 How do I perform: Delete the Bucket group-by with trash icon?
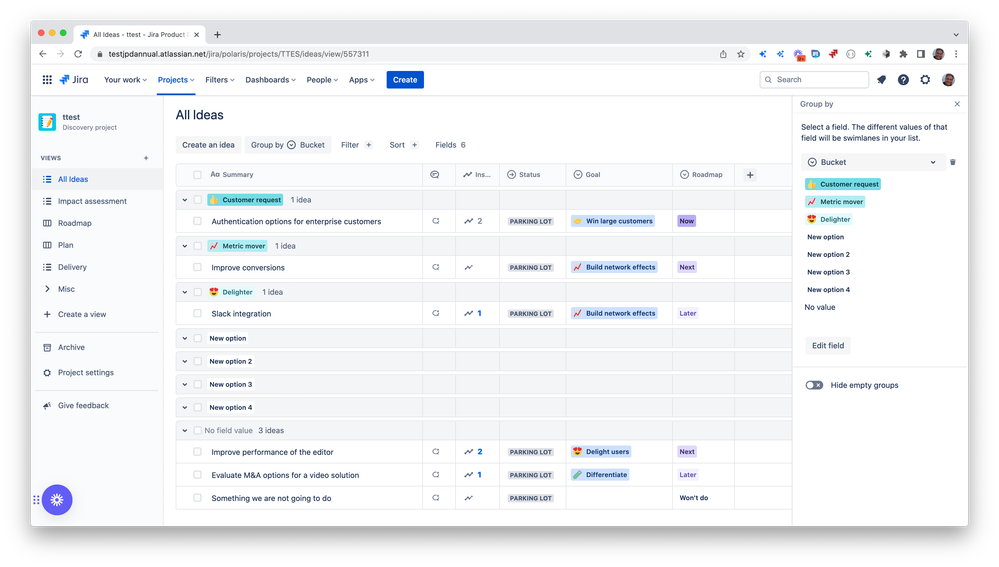click(953, 162)
